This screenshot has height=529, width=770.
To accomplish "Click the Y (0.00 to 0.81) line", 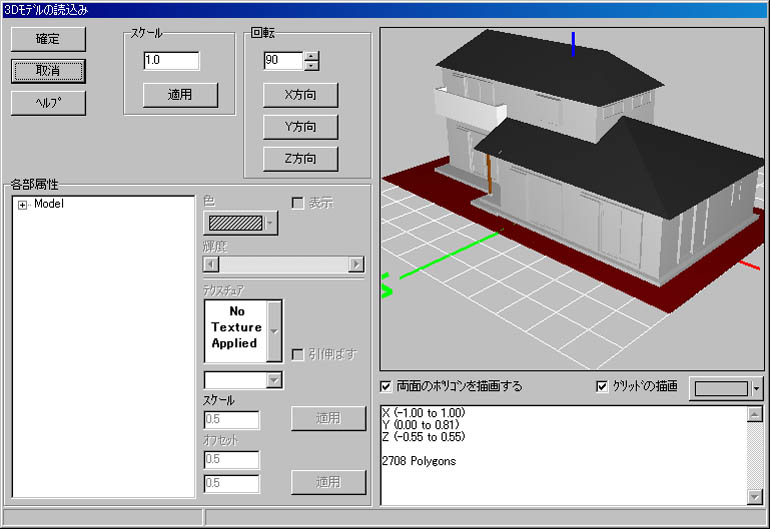I will [x=420, y=424].
